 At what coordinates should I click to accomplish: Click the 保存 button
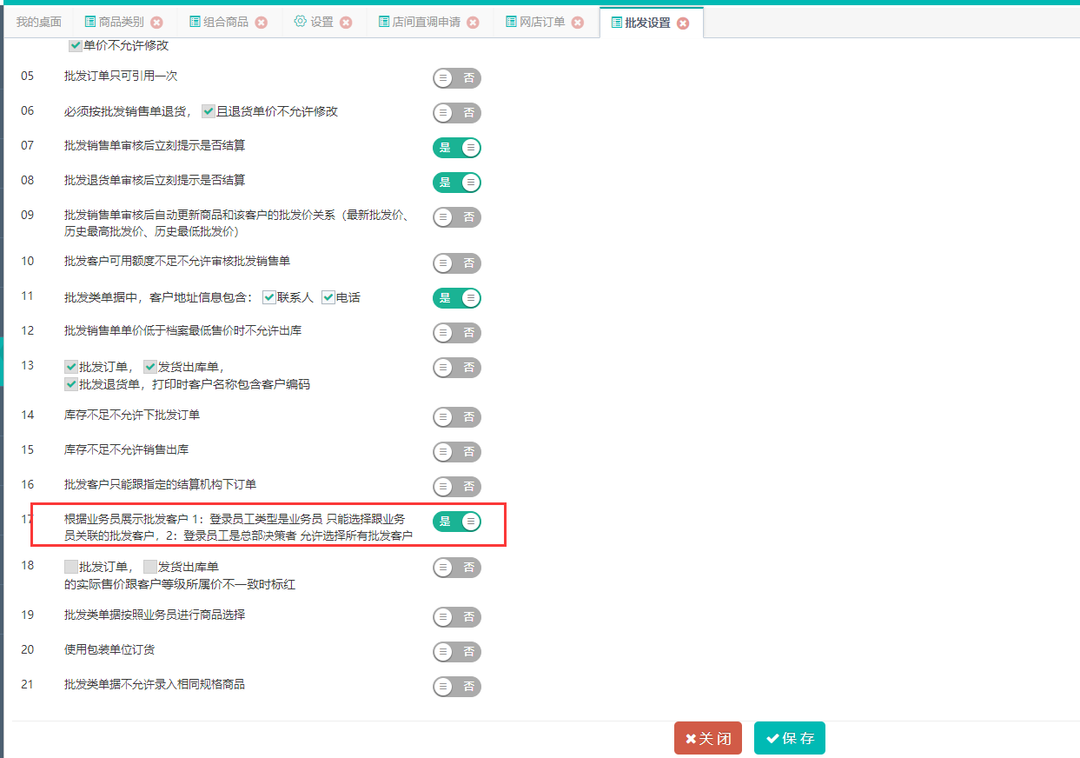pyautogui.click(x=789, y=738)
